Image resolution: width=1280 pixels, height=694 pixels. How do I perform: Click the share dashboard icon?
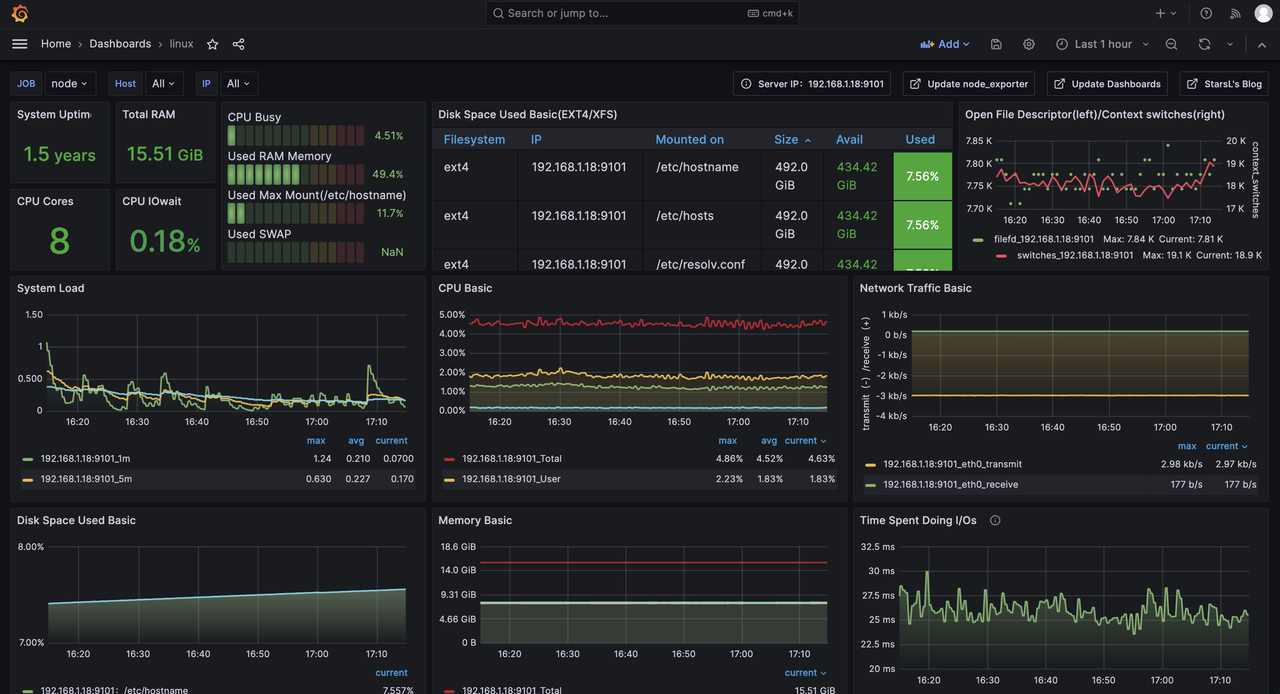[238, 44]
